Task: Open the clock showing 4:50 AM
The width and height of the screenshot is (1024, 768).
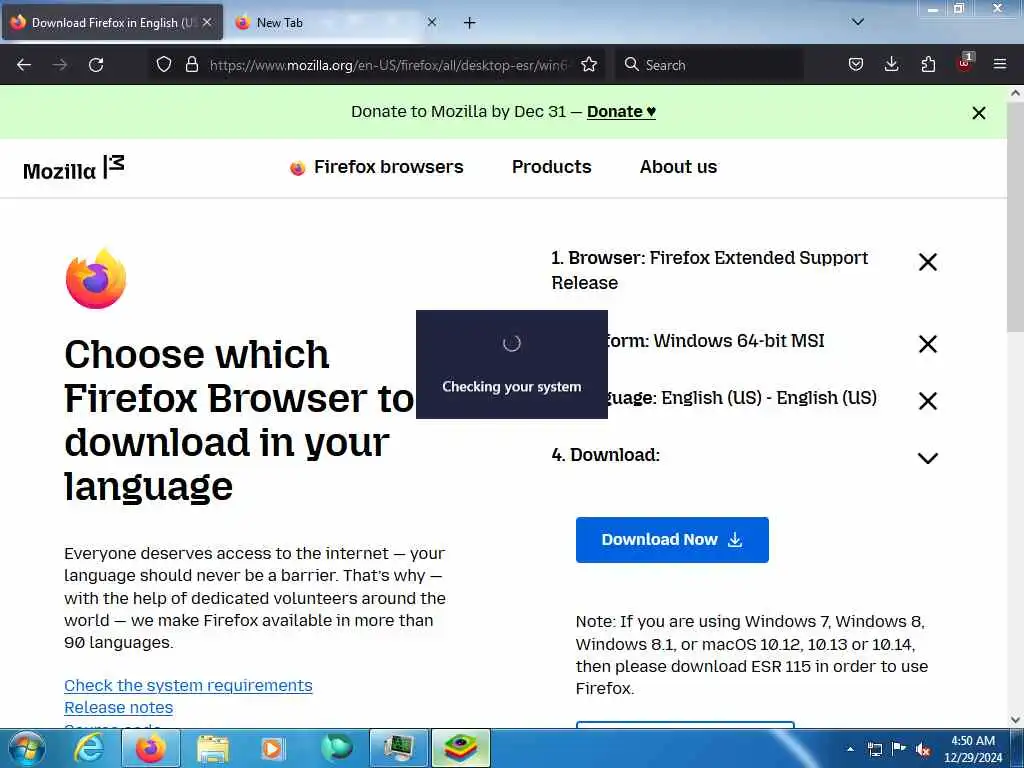Action: 972,749
